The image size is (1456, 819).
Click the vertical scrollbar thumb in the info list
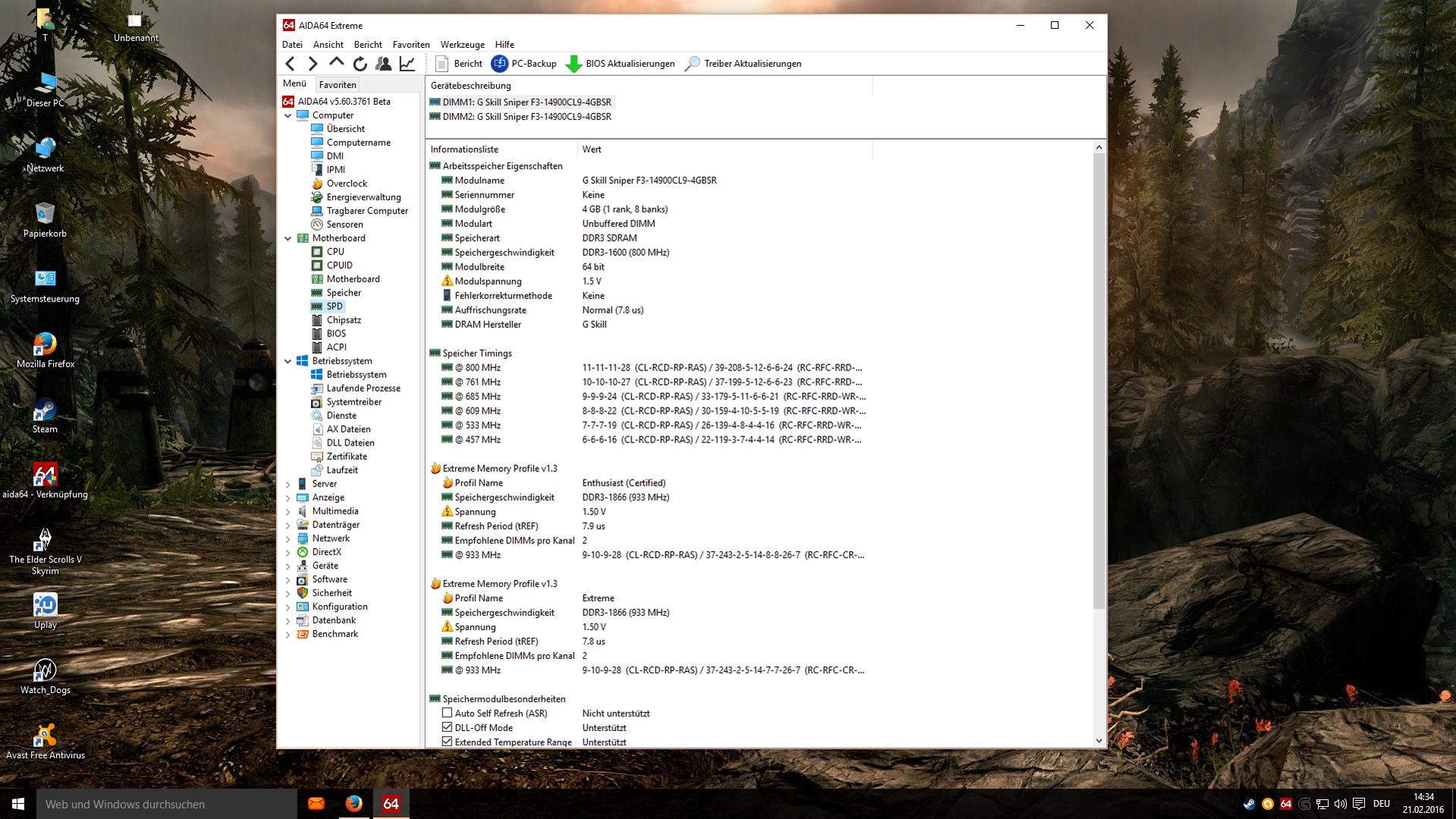pos(1099,380)
